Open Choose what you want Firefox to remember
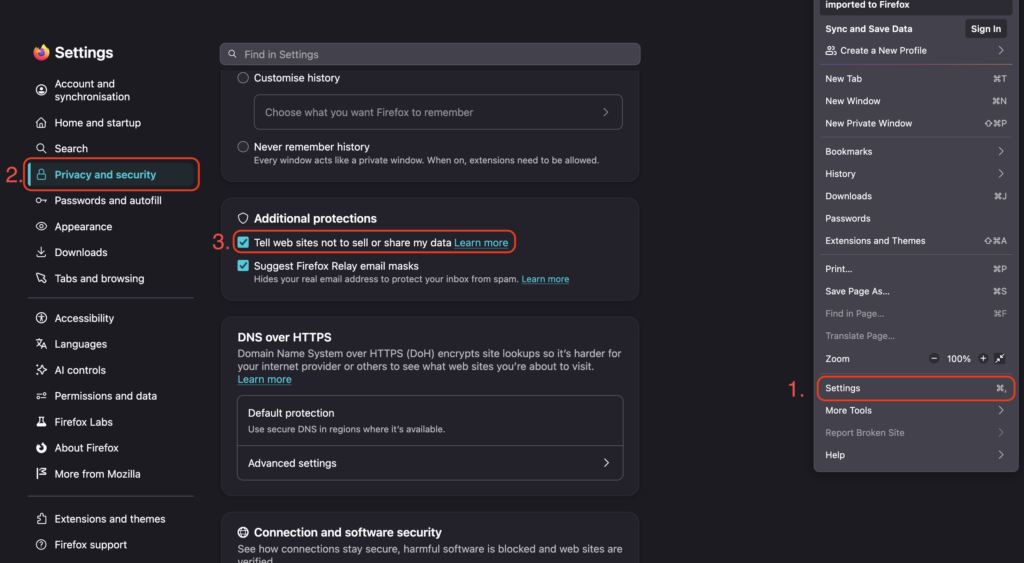Screen dimensions: 1024x563 click(x=438, y=112)
